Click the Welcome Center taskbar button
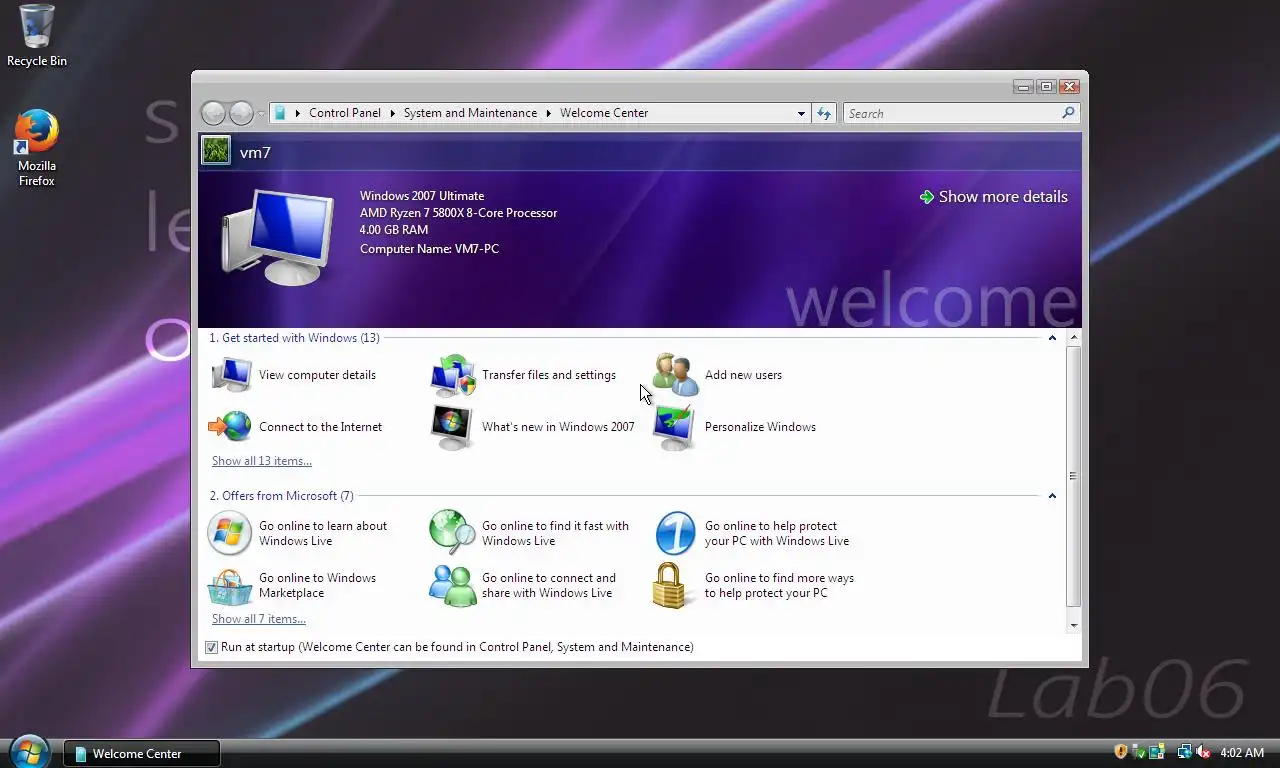The width and height of the screenshot is (1280, 768). pyautogui.click(x=142, y=754)
